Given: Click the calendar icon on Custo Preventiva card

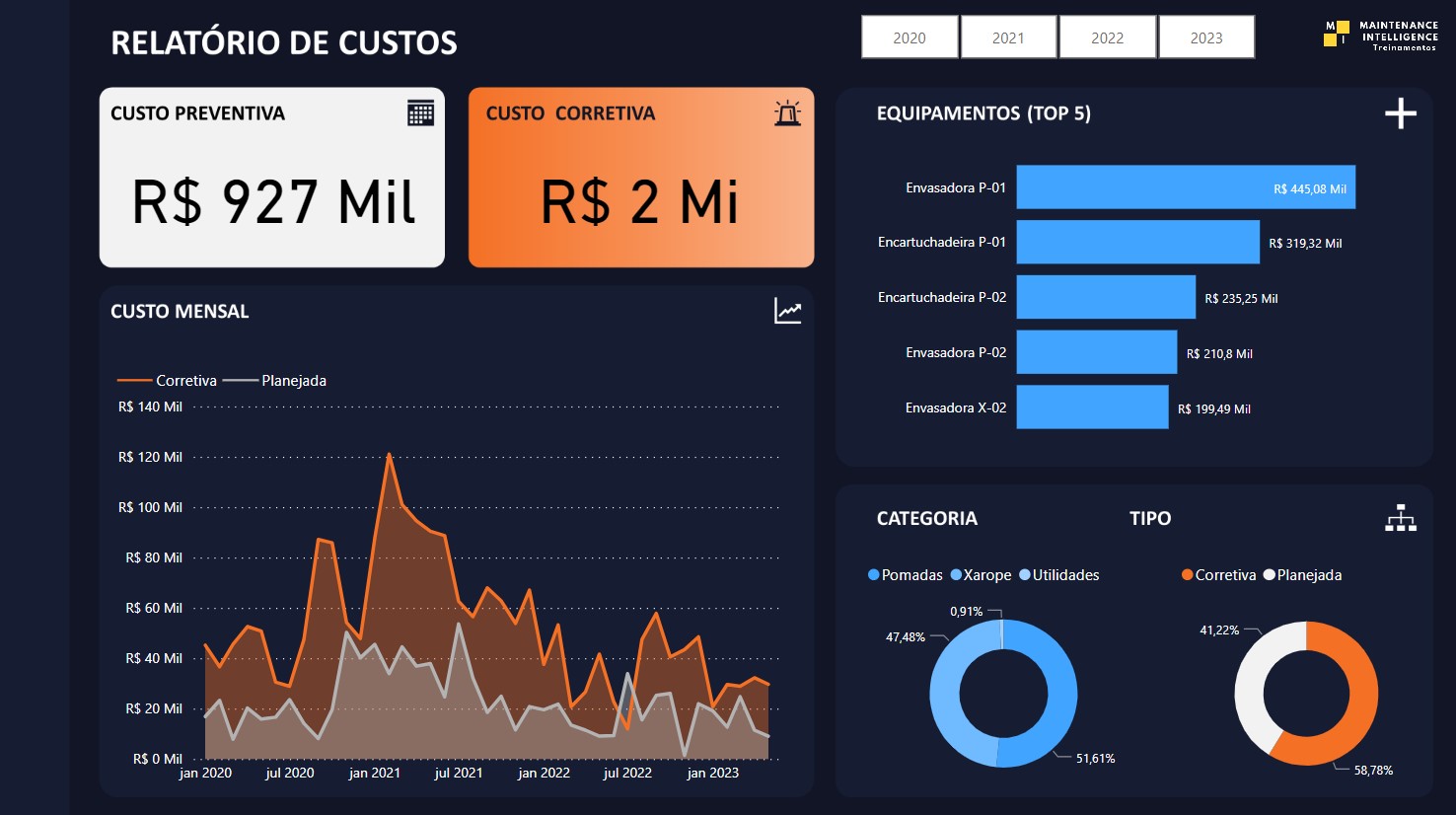Looking at the screenshot, I should tap(422, 112).
